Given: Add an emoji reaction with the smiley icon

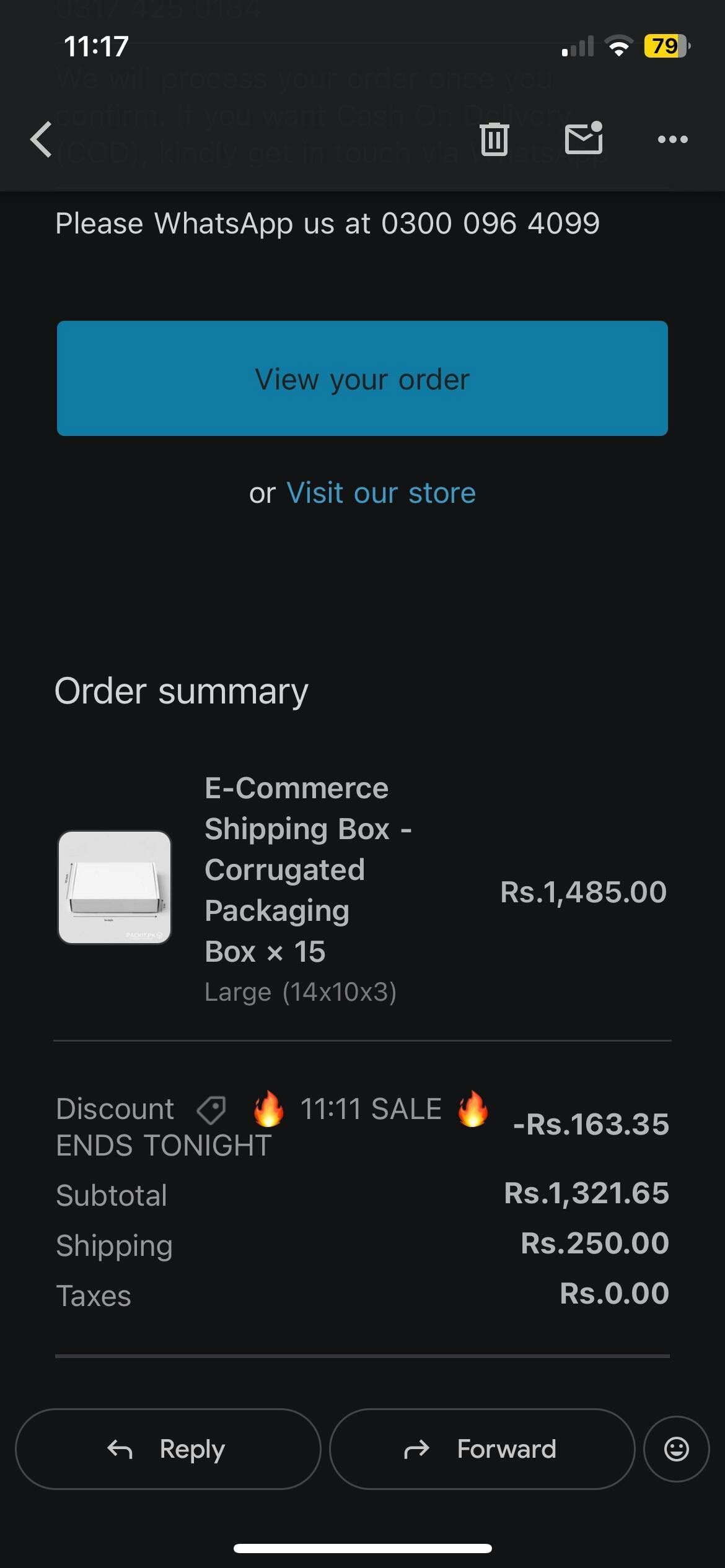Looking at the screenshot, I should [676, 1448].
